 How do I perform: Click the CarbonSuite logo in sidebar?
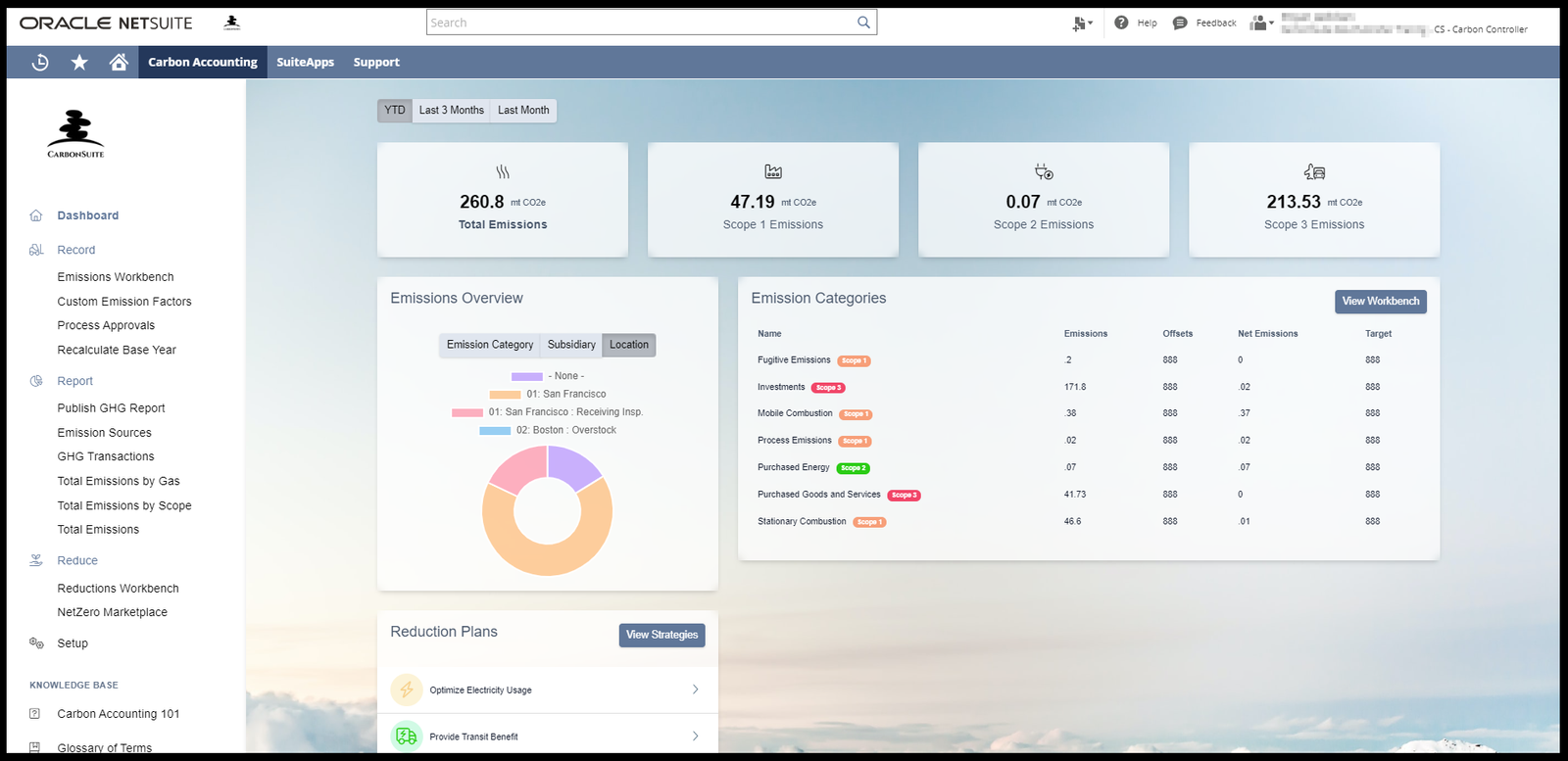click(x=75, y=134)
